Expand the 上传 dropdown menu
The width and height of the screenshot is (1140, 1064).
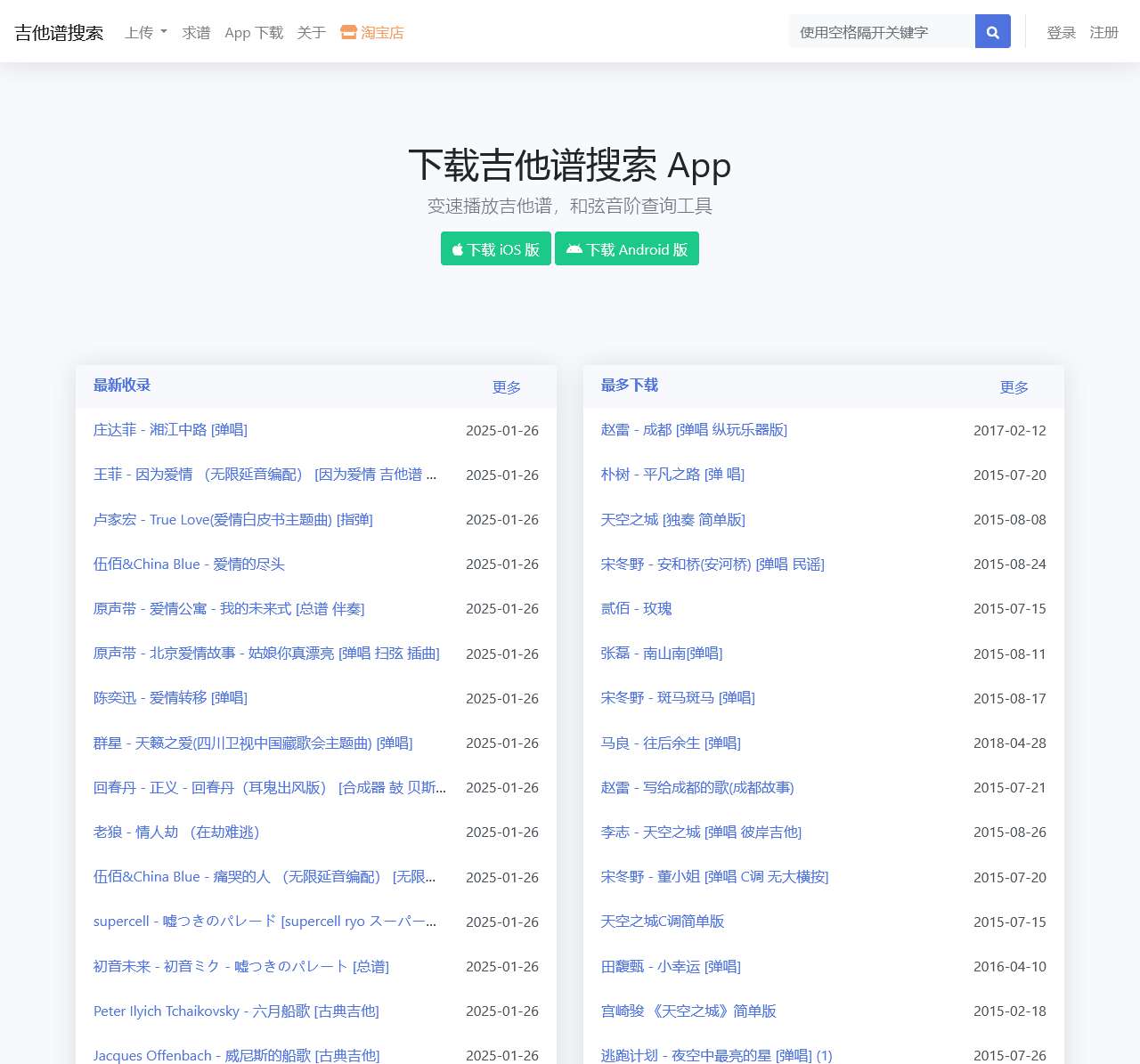(145, 33)
